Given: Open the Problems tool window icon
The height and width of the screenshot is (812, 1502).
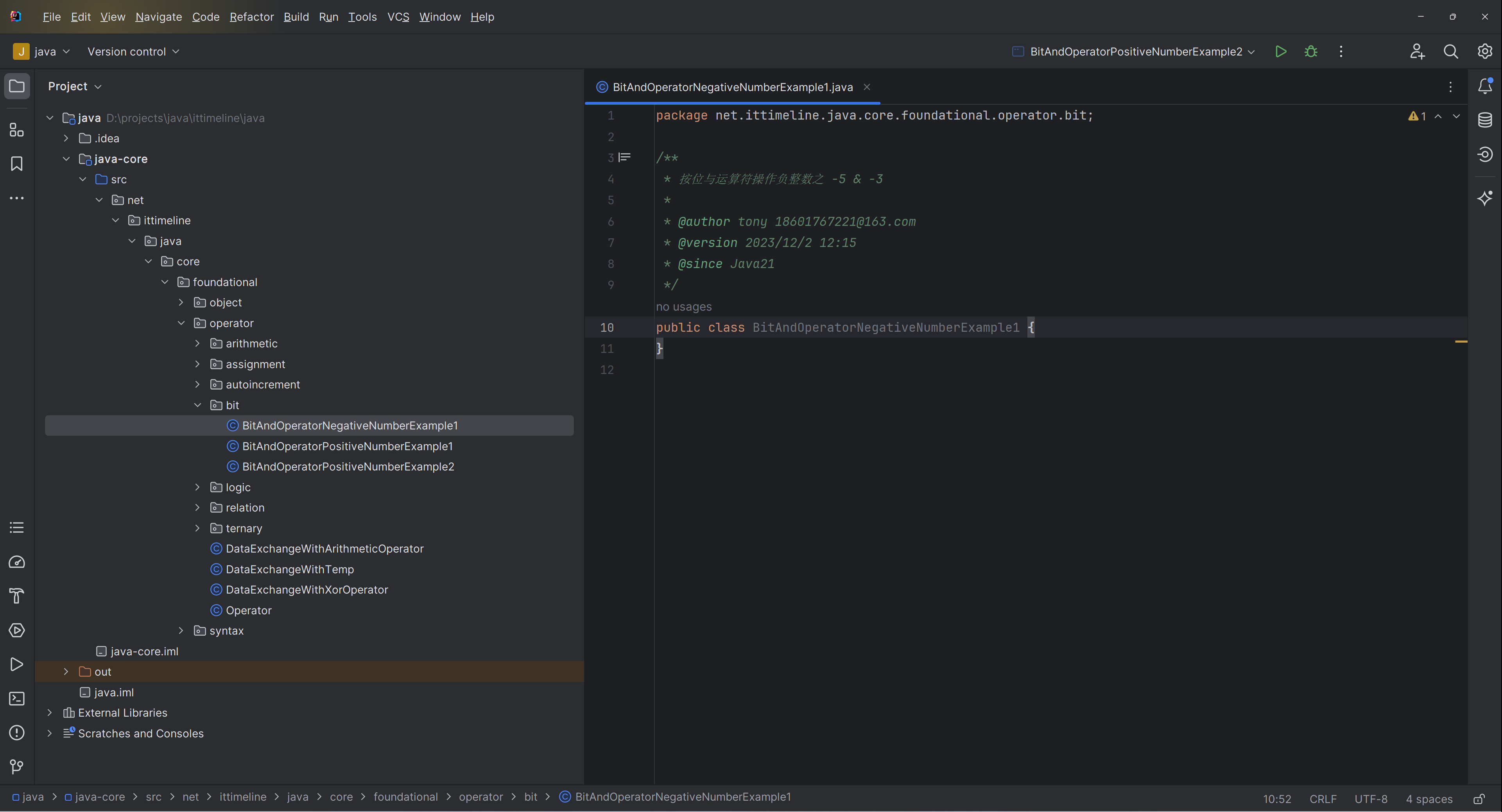Looking at the screenshot, I should (17, 733).
